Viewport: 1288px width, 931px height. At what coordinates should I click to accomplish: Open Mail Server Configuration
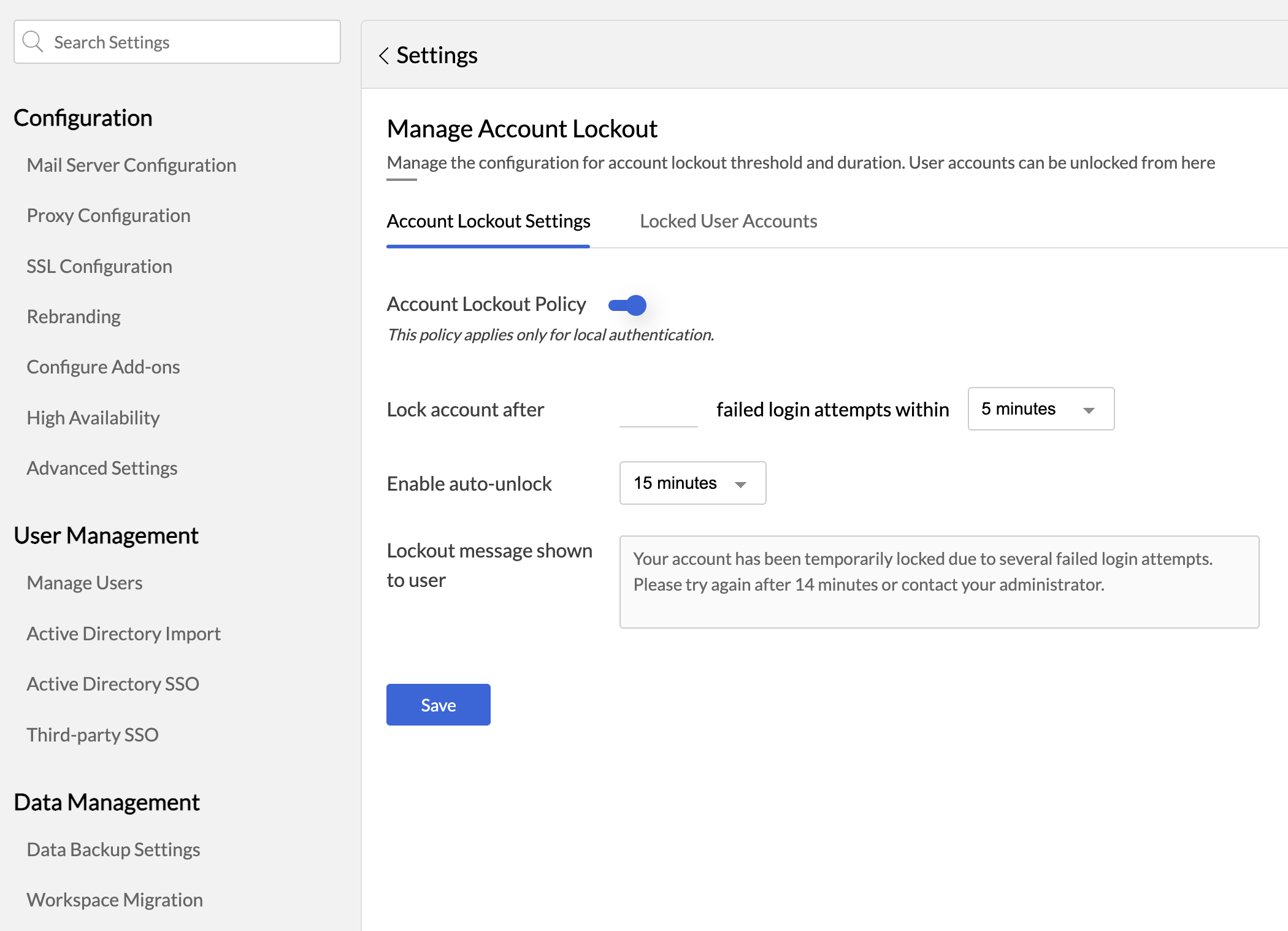click(x=131, y=165)
